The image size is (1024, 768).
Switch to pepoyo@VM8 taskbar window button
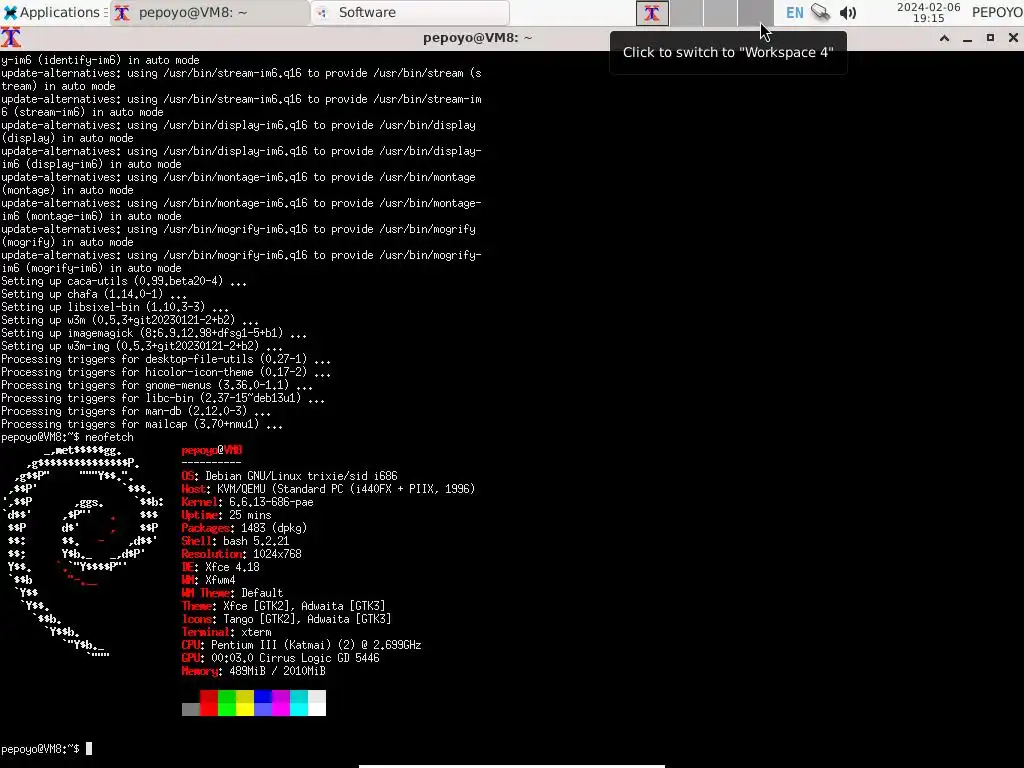coord(209,12)
